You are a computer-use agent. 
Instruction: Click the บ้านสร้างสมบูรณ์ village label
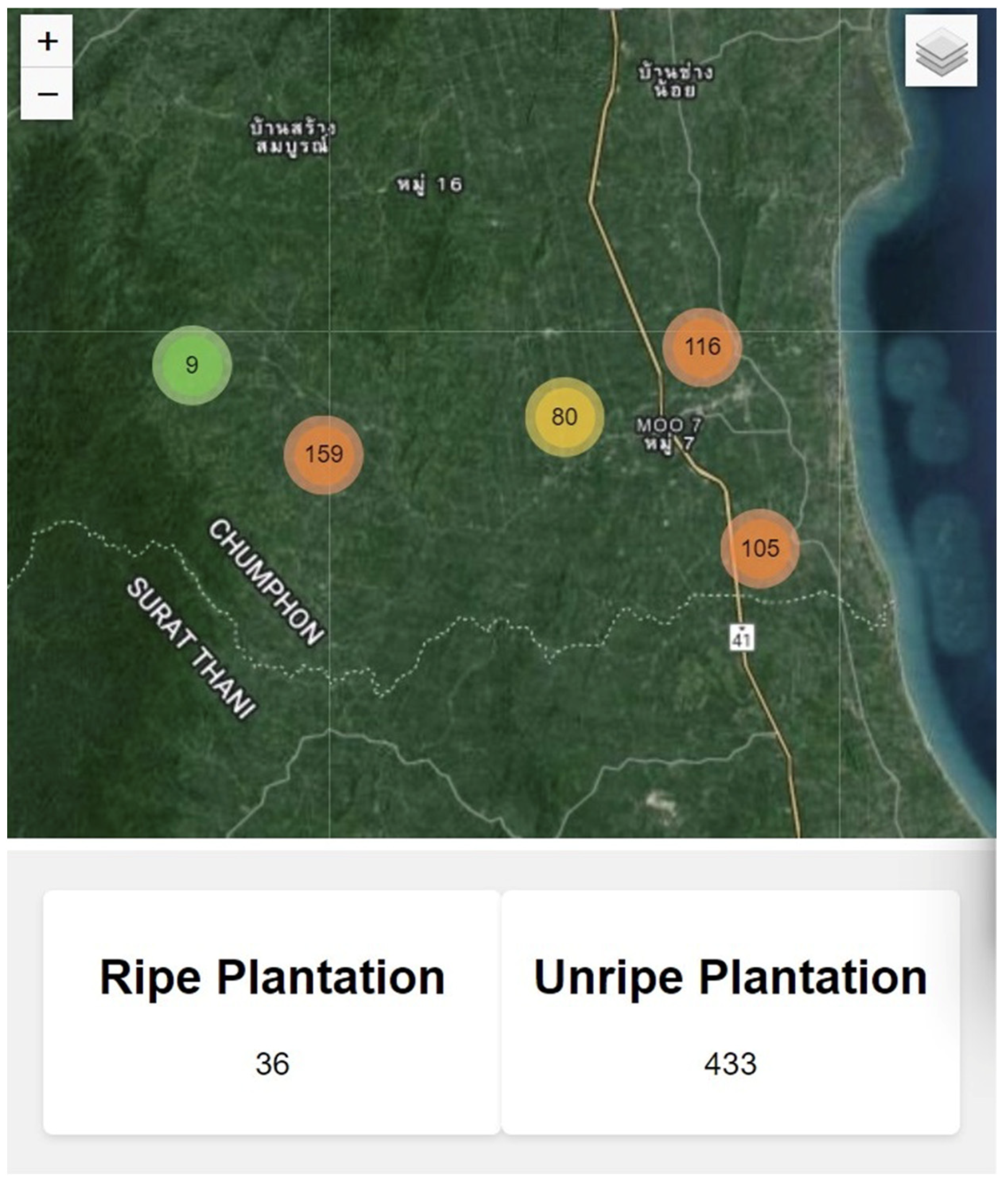[293, 137]
